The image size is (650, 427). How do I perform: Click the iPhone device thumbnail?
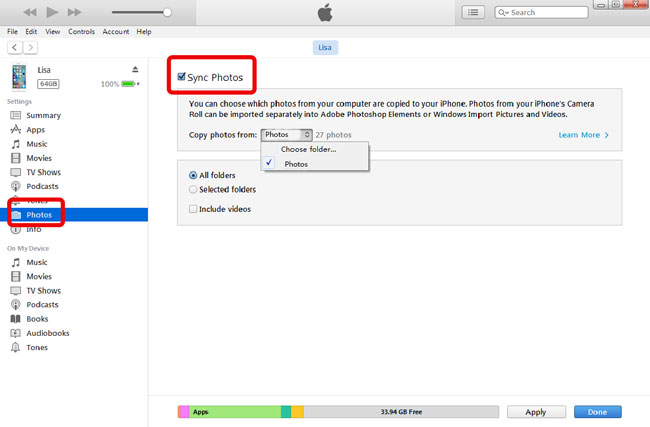click(19, 77)
